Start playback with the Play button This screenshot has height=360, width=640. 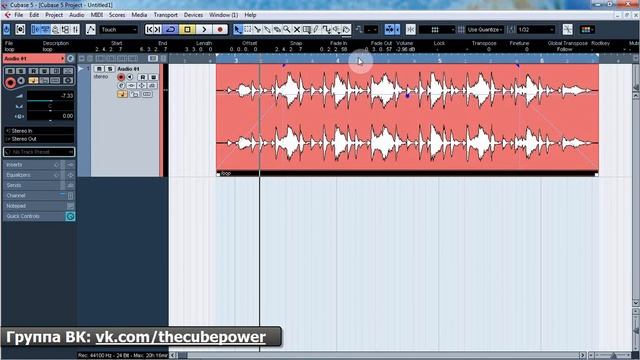click(x=204, y=29)
